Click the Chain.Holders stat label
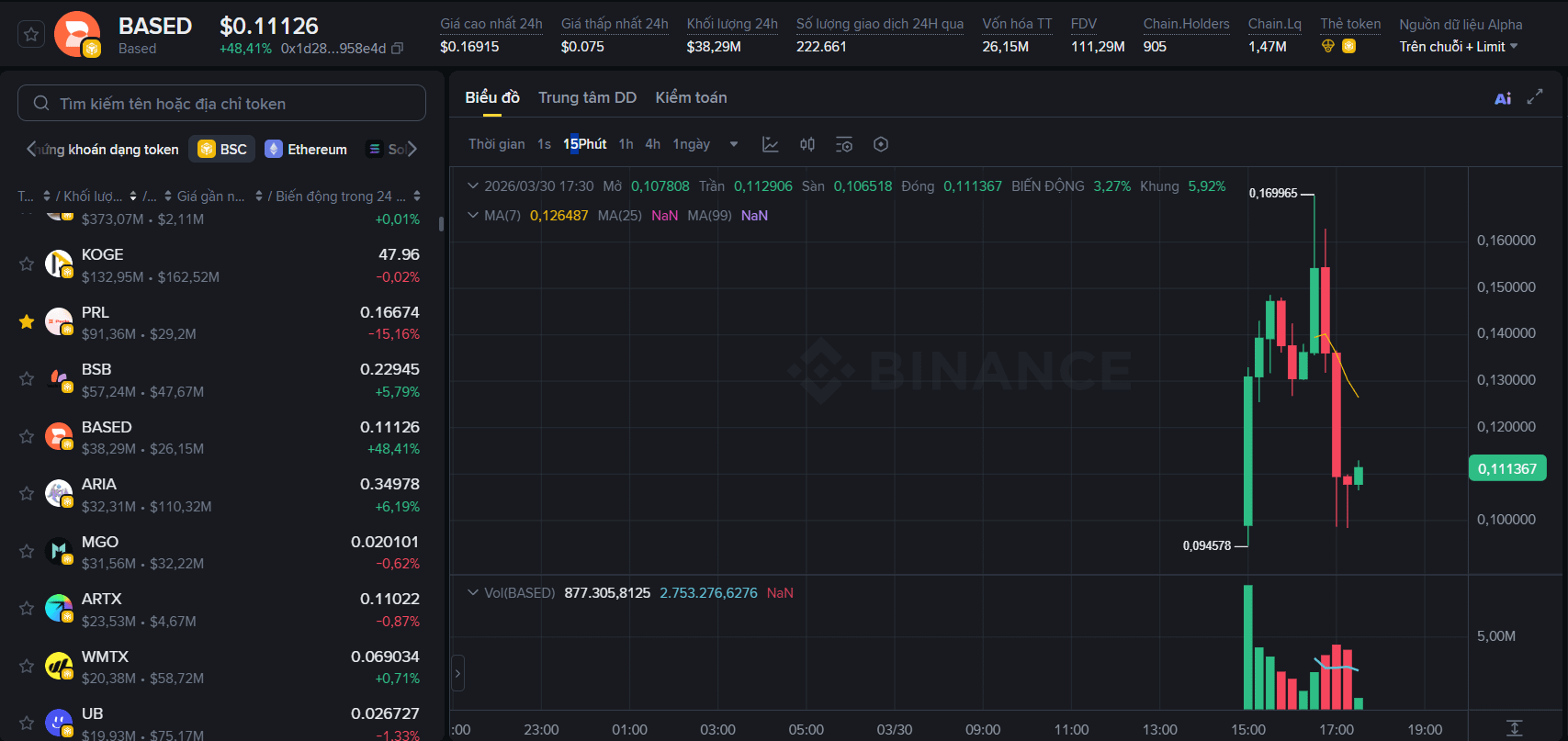The height and width of the screenshot is (741, 1568). pyautogui.click(x=1186, y=24)
